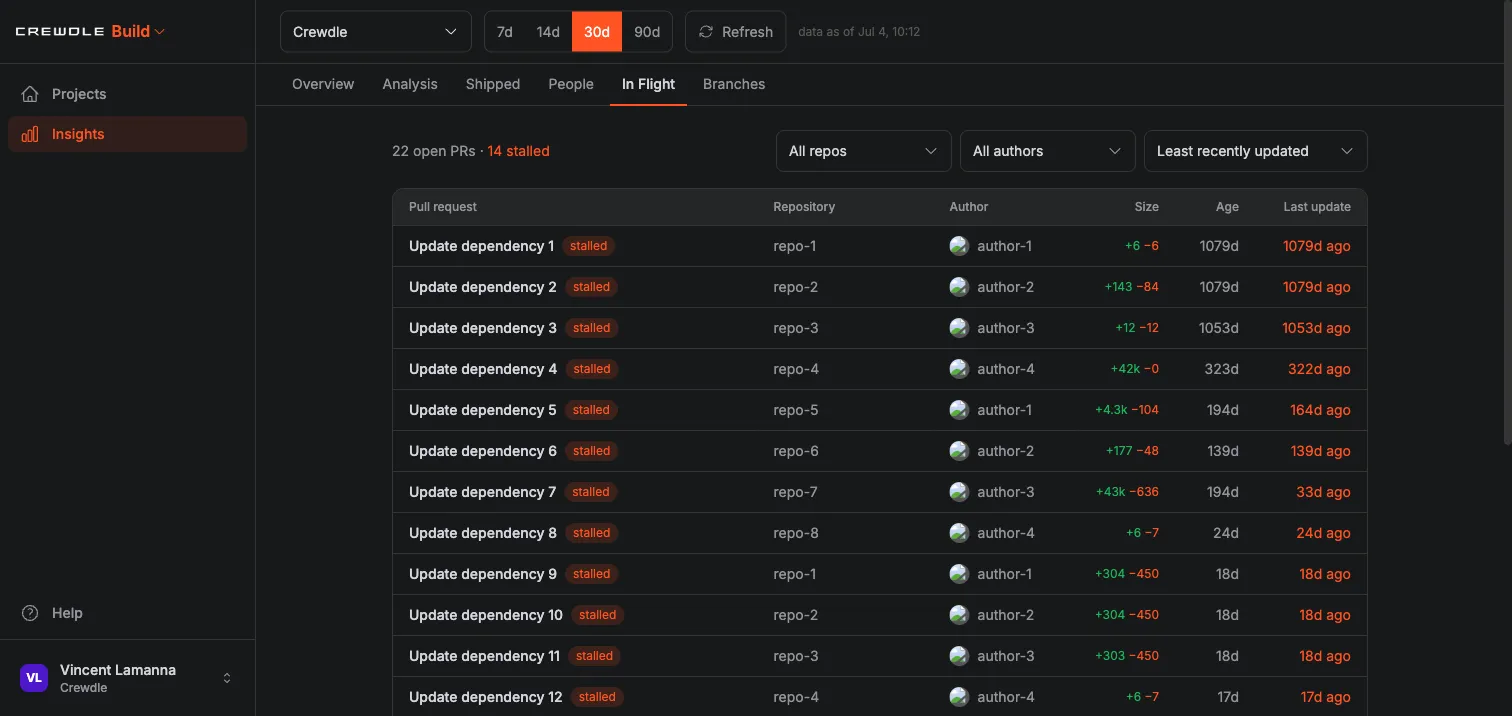Click the Refresh arrows icon
Viewport: 1512px width, 716px height.
(706, 32)
